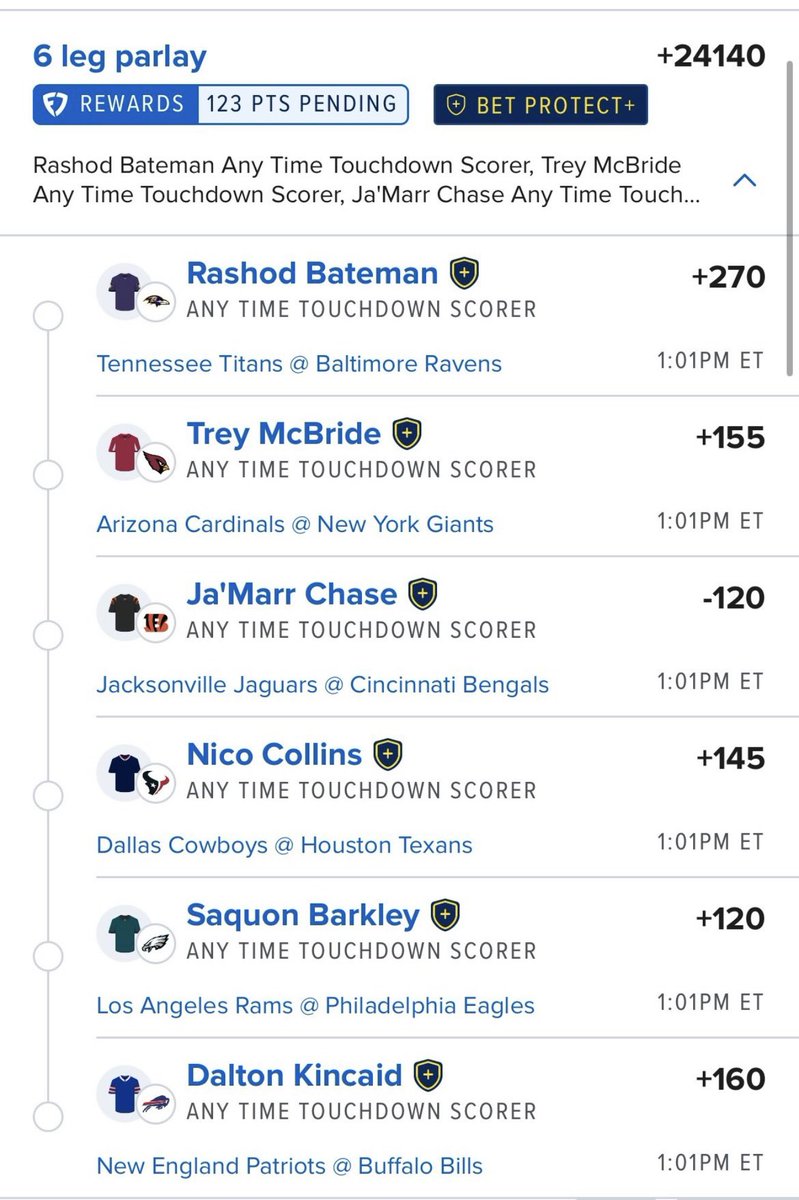Click the Houston Texans team logo

(x=156, y=783)
